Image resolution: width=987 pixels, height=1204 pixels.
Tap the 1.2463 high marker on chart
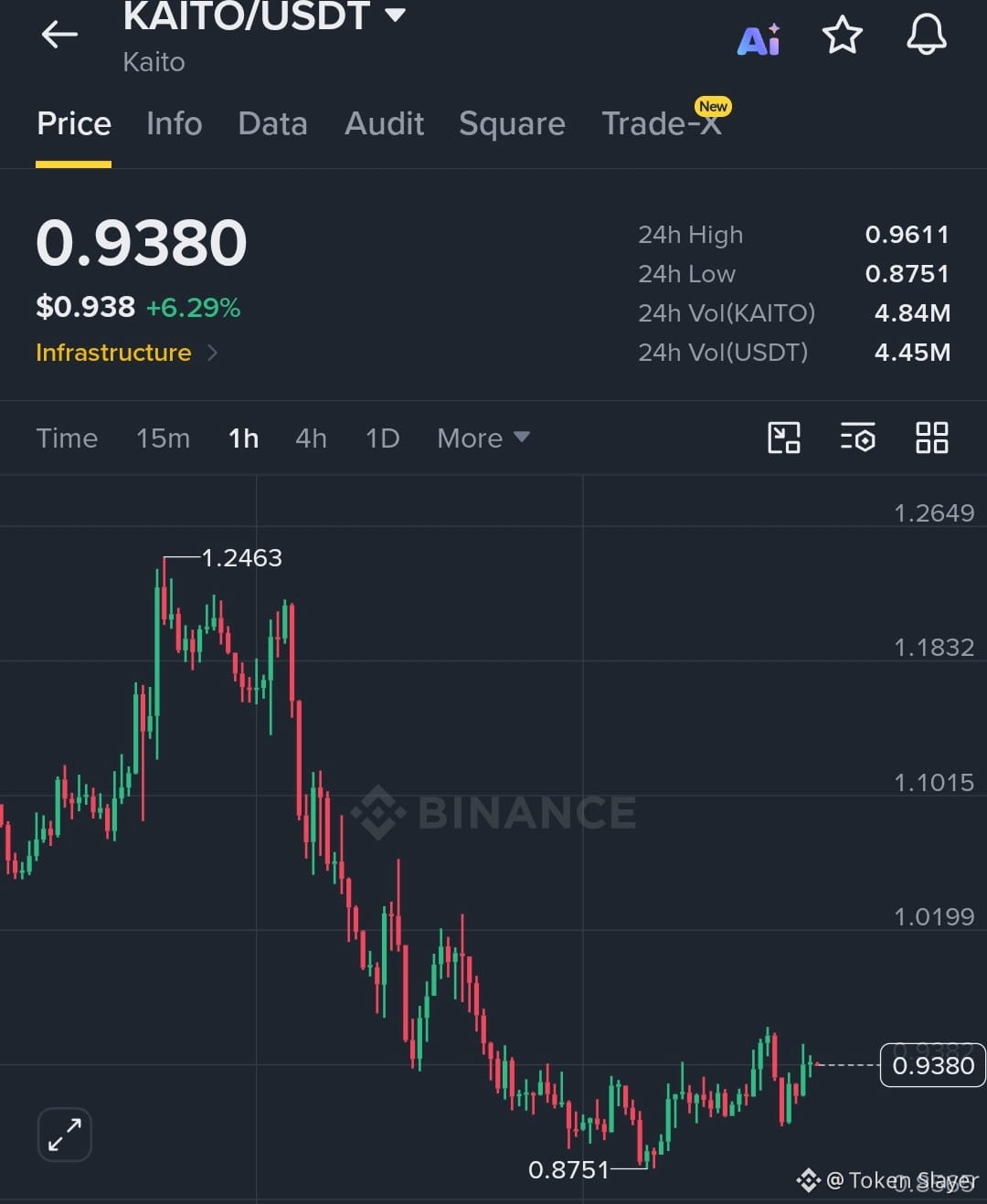click(x=241, y=557)
